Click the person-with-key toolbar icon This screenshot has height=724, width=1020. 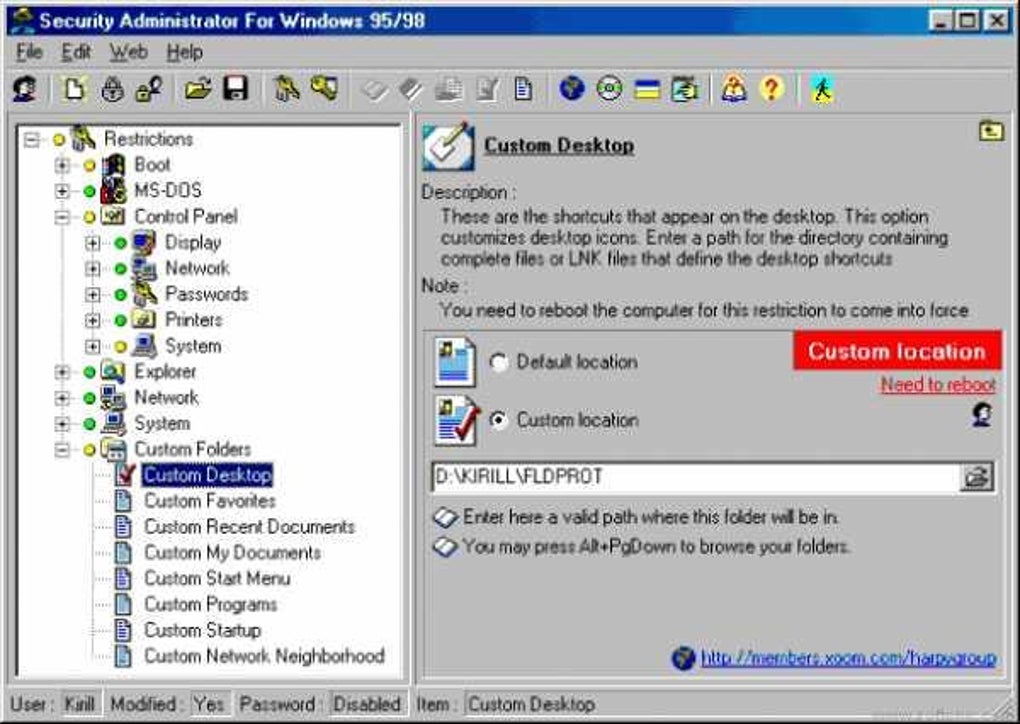(286, 89)
